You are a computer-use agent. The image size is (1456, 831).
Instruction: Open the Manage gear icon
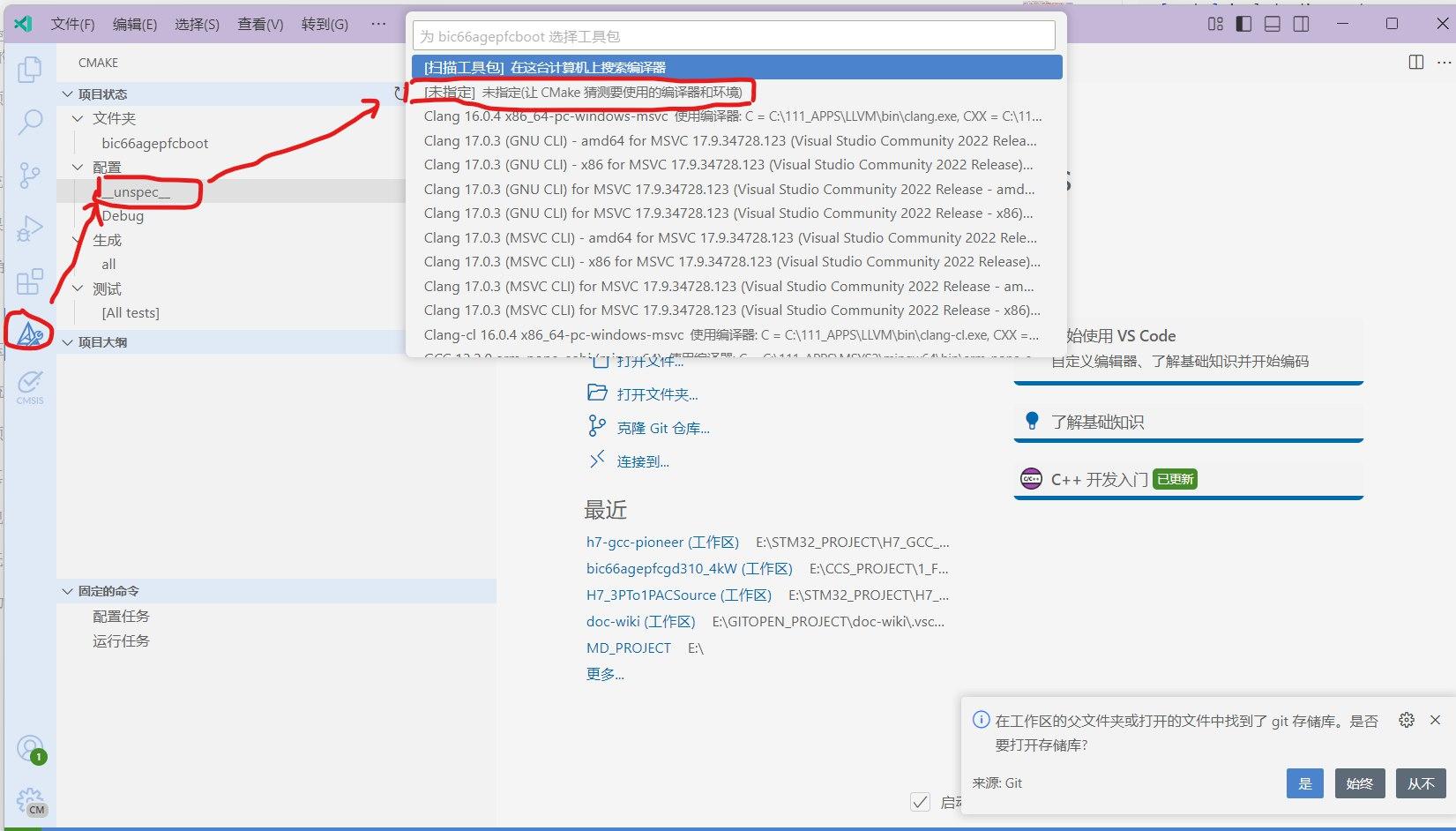pos(30,801)
